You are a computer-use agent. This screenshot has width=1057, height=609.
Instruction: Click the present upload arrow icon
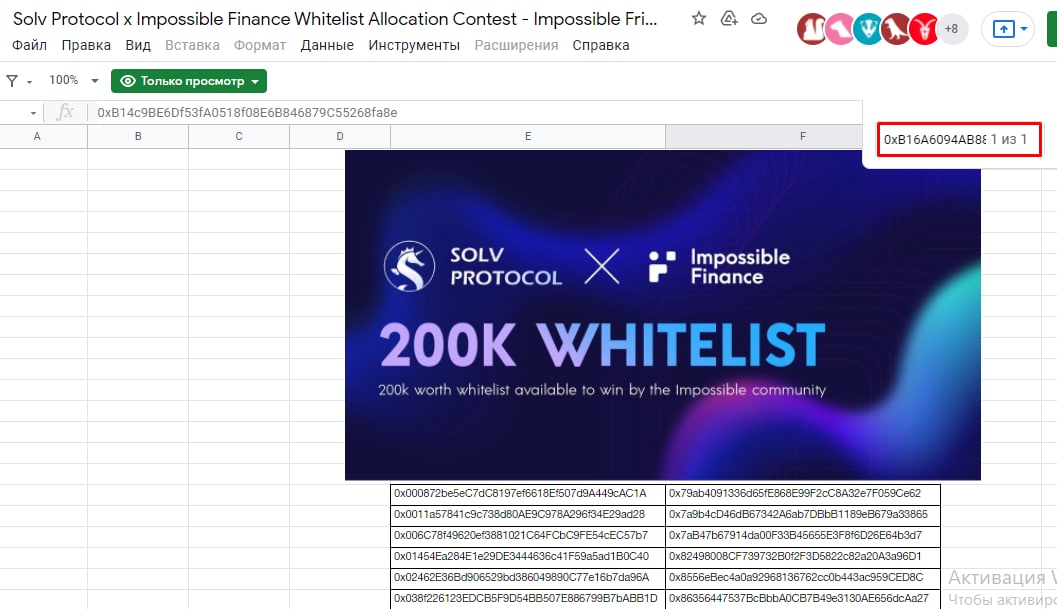[x=1003, y=29]
